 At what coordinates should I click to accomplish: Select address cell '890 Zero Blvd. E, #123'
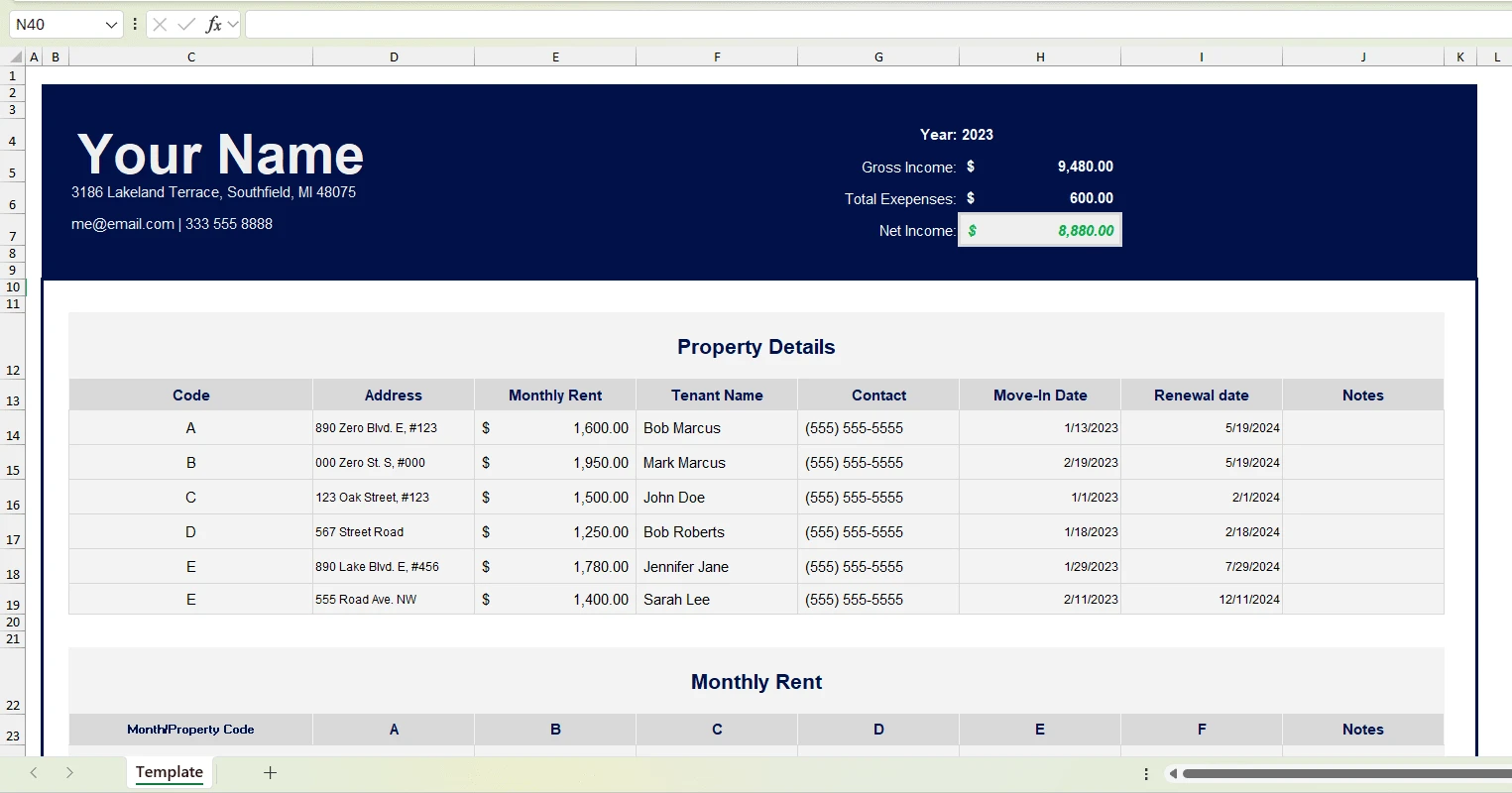click(x=394, y=428)
